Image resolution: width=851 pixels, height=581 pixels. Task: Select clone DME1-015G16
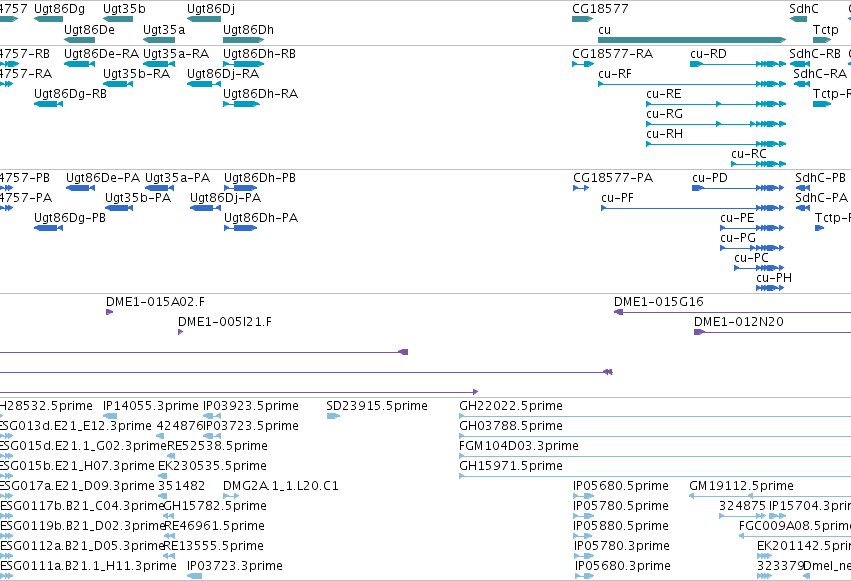[x=732, y=312]
